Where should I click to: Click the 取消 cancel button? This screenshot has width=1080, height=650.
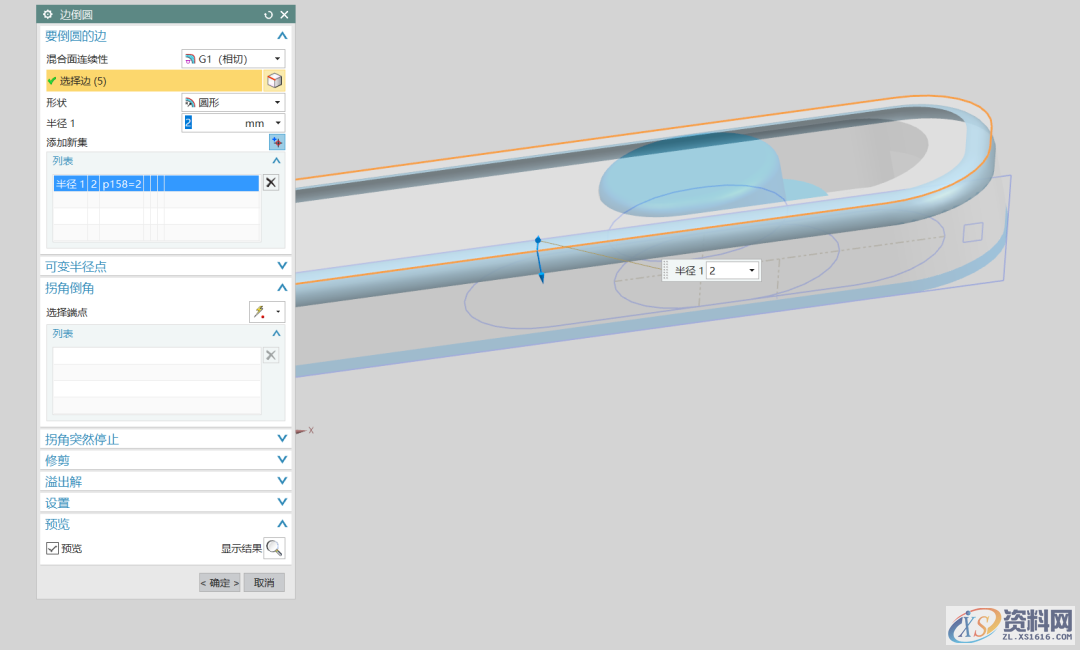tap(264, 583)
